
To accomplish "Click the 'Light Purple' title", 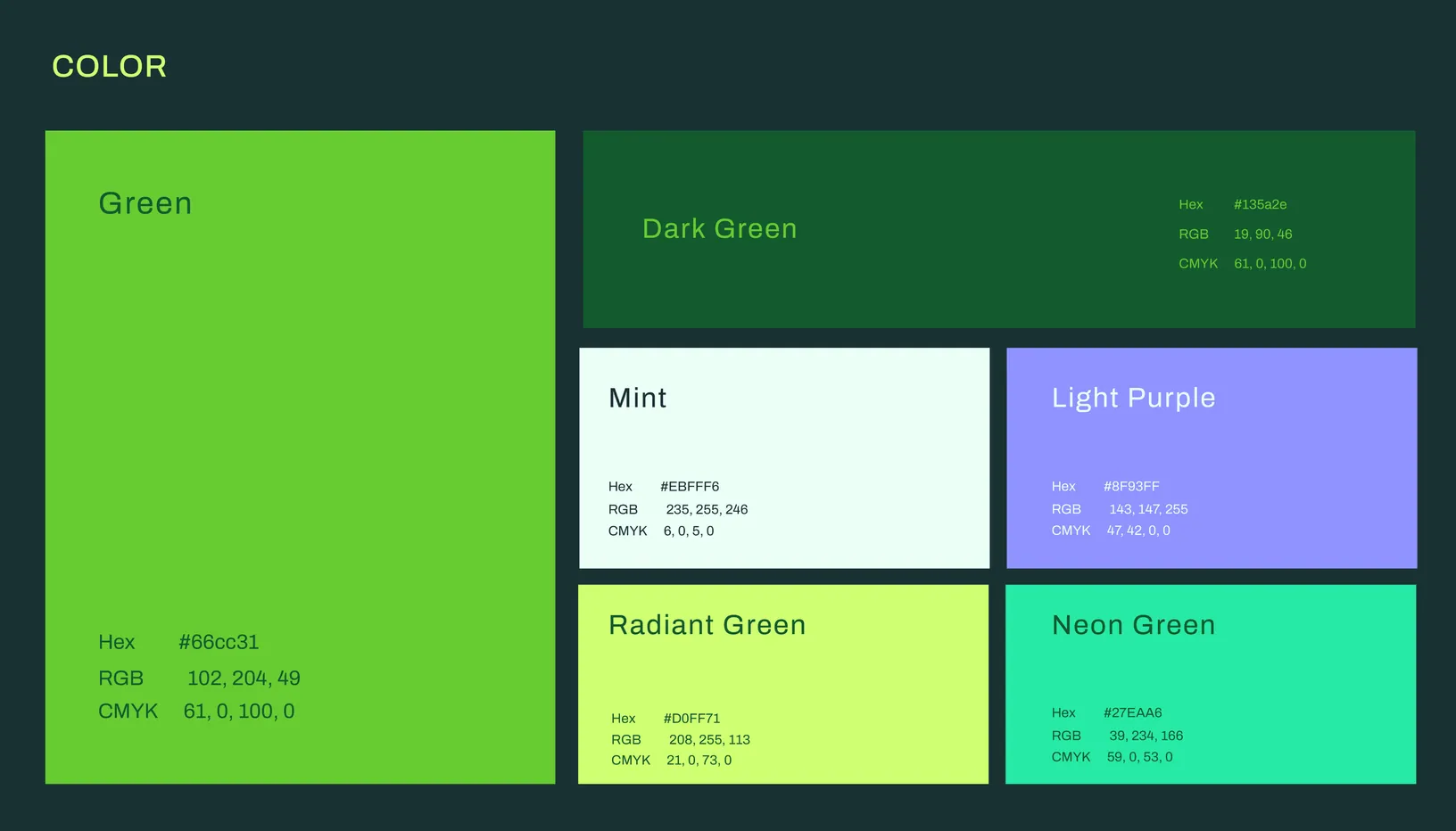I will pyautogui.click(x=1134, y=398).
